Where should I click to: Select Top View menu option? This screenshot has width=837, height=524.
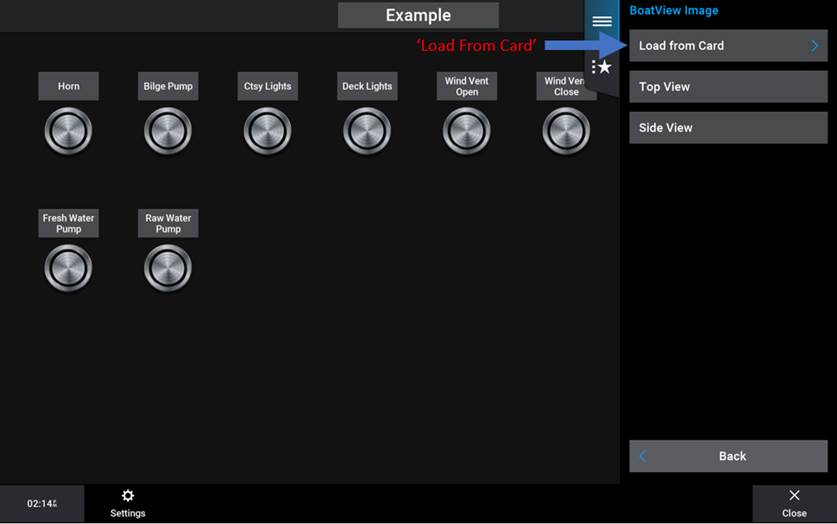(727, 87)
